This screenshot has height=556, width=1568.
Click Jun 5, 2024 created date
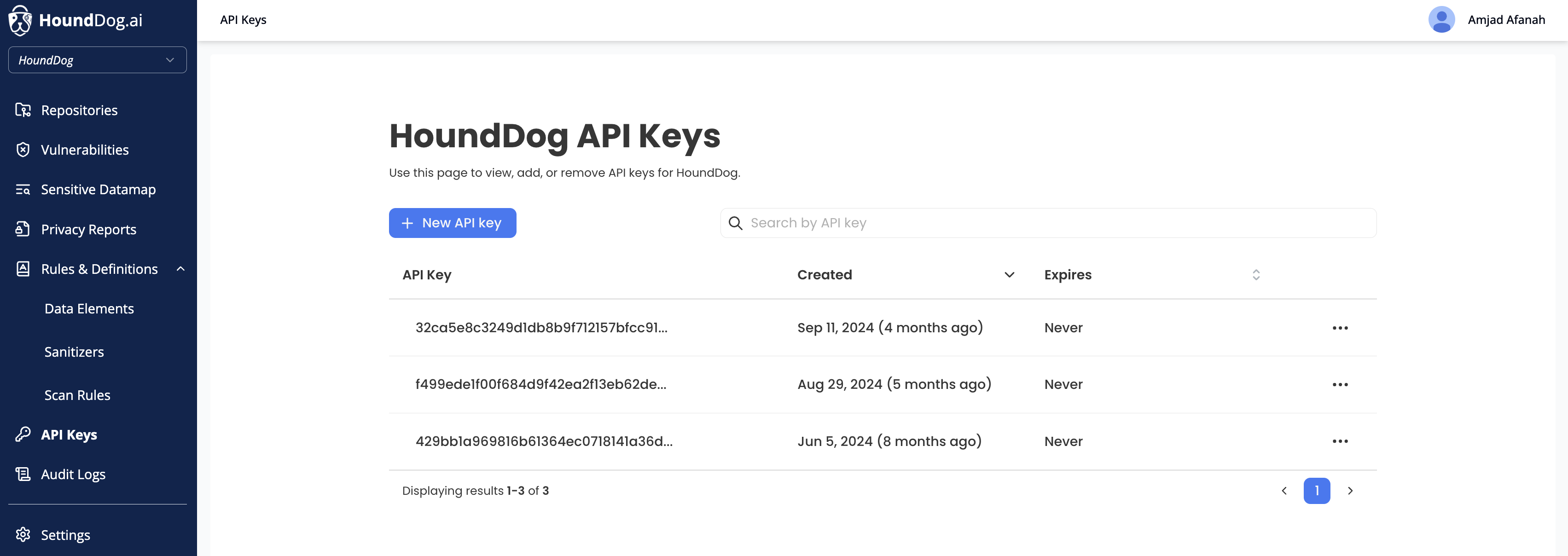point(889,441)
